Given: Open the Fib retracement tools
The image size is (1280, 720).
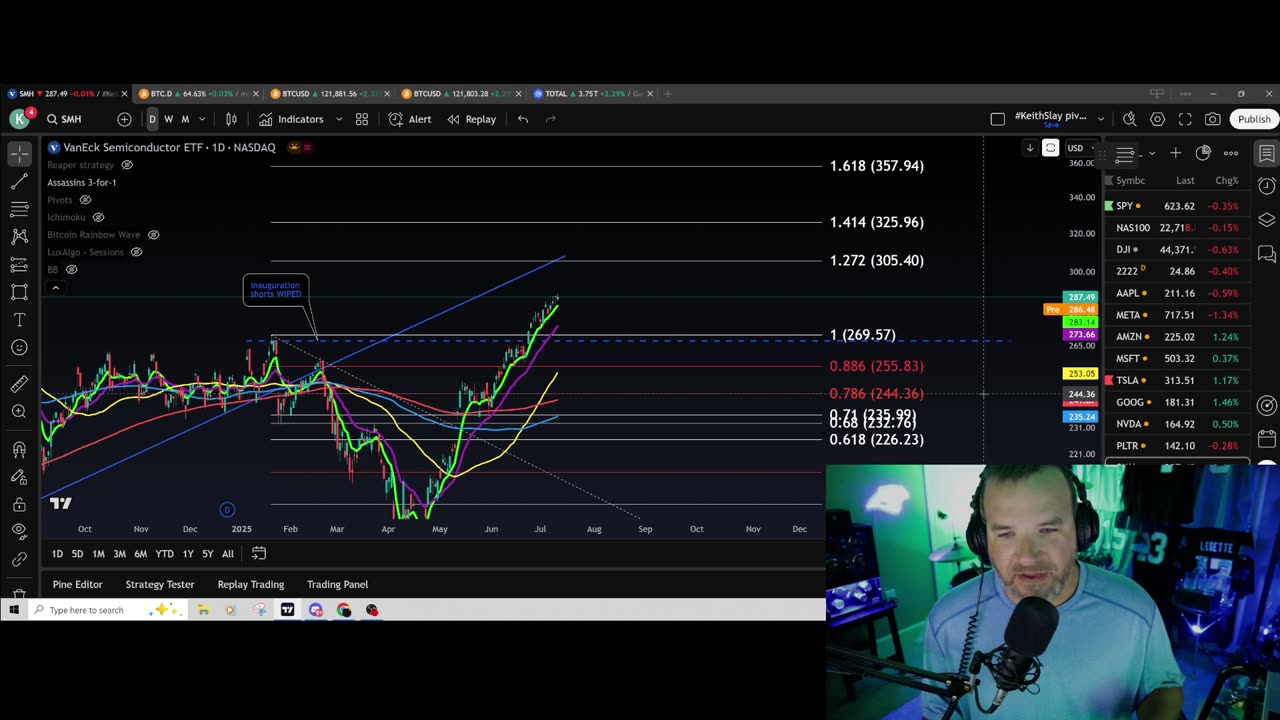Looking at the screenshot, I should [19, 209].
